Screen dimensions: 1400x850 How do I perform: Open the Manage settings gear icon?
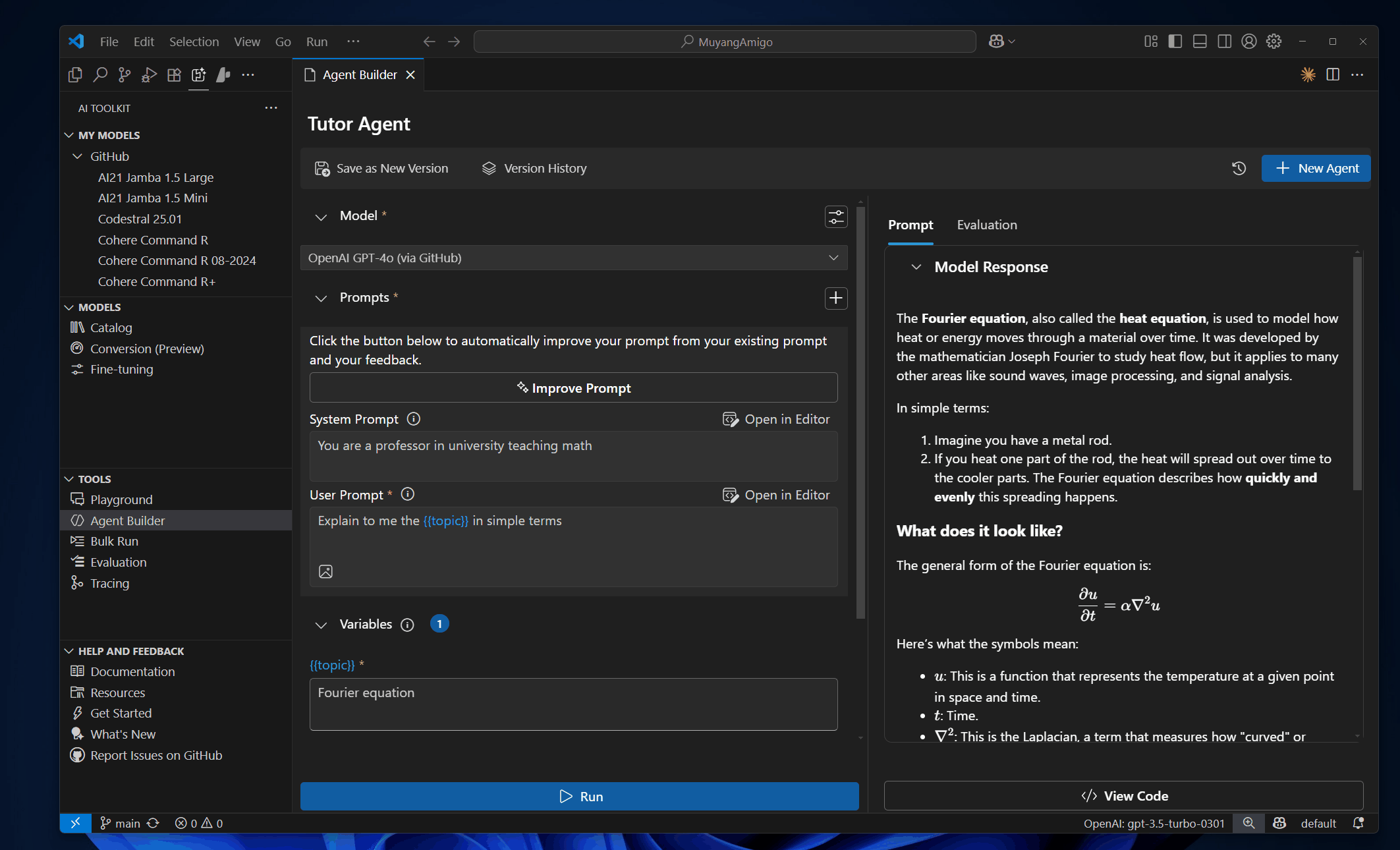pos(1274,42)
